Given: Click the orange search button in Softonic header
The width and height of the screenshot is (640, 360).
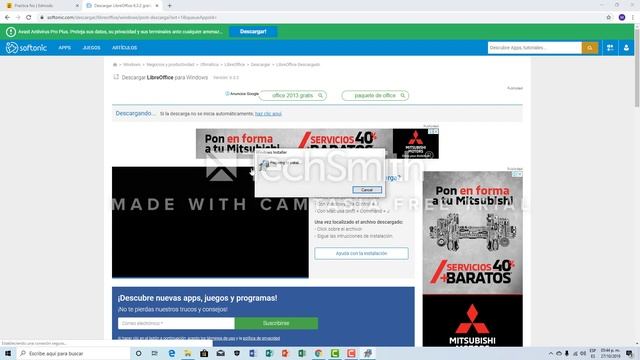Looking at the screenshot, I should pyautogui.click(x=590, y=48).
